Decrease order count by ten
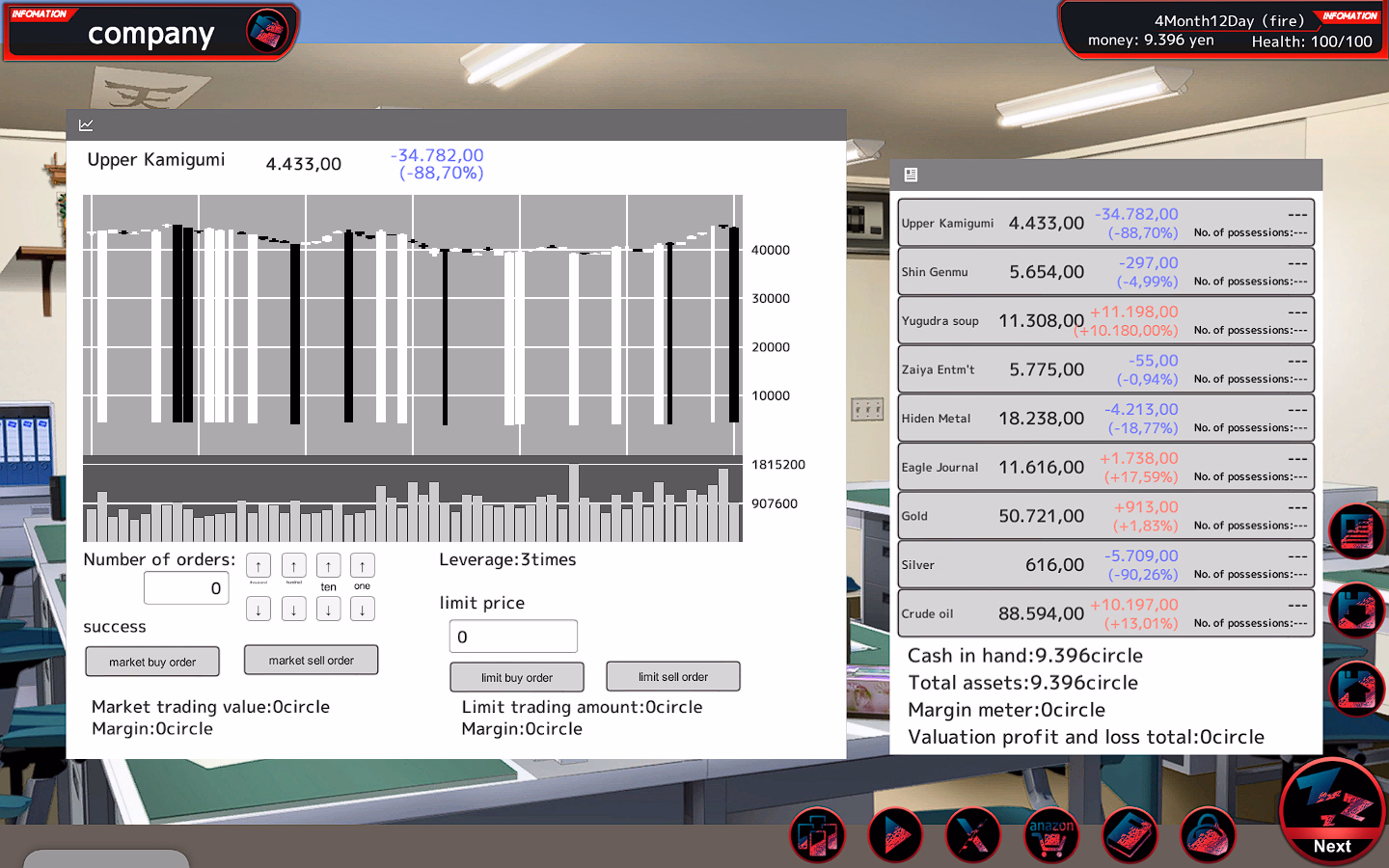The width and height of the screenshot is (1389, 868). pos(328,610)
